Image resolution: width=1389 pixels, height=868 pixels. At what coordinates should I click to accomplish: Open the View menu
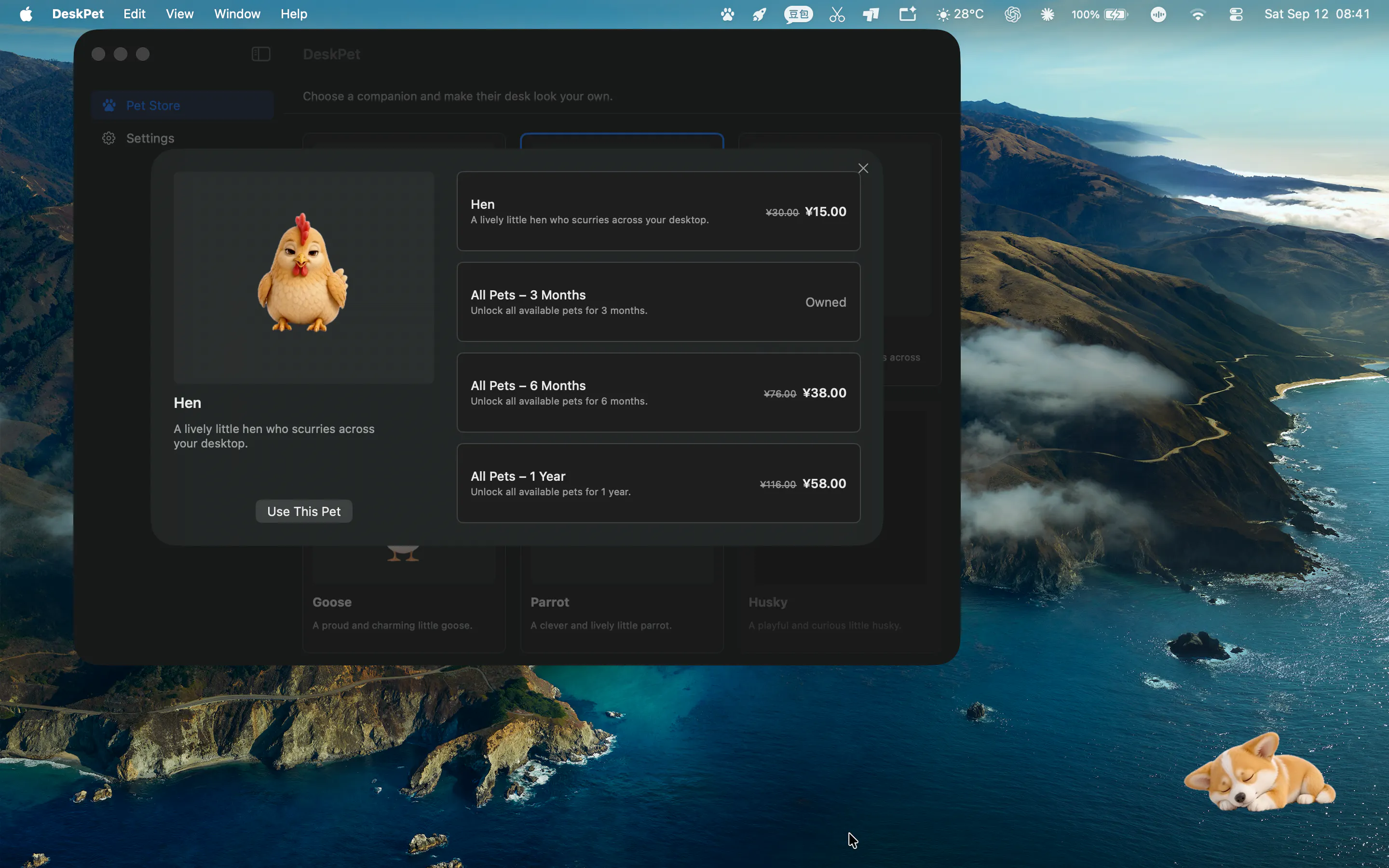click(179, 14)
